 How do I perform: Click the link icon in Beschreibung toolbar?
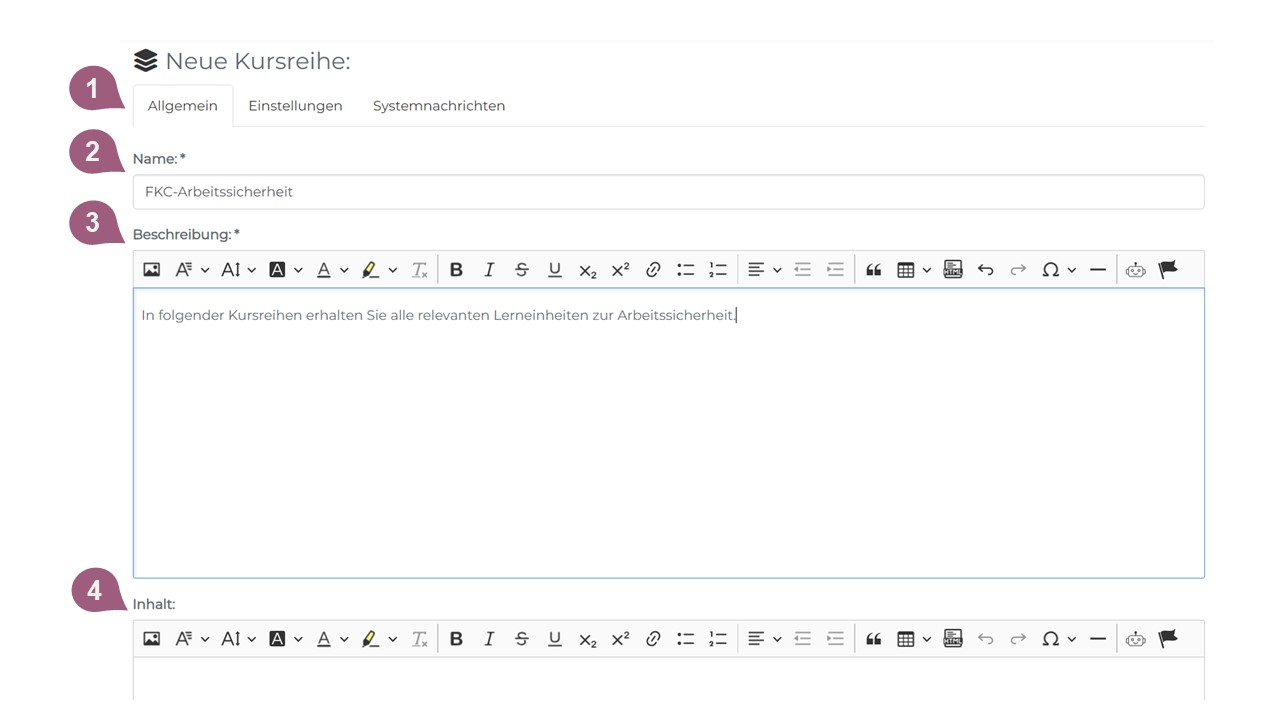(653, 270)
